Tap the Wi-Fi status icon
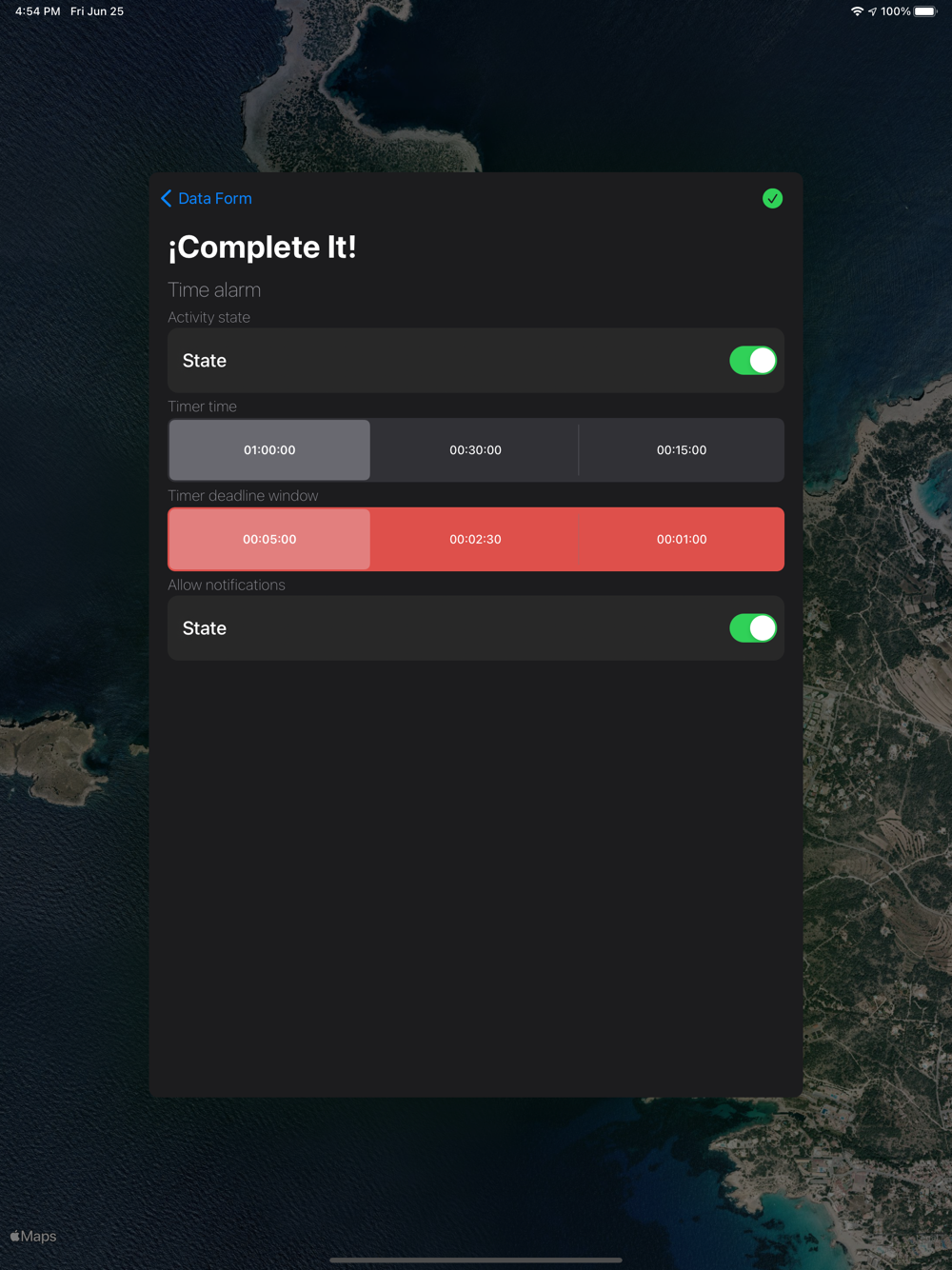This screenshot has height=1270, width=952. (857, 11)
